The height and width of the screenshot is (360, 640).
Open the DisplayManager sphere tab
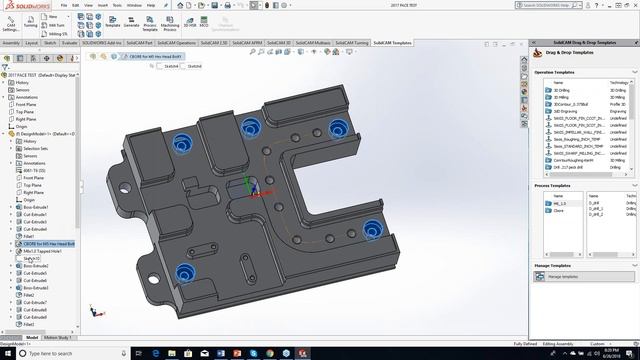point(60,58)
